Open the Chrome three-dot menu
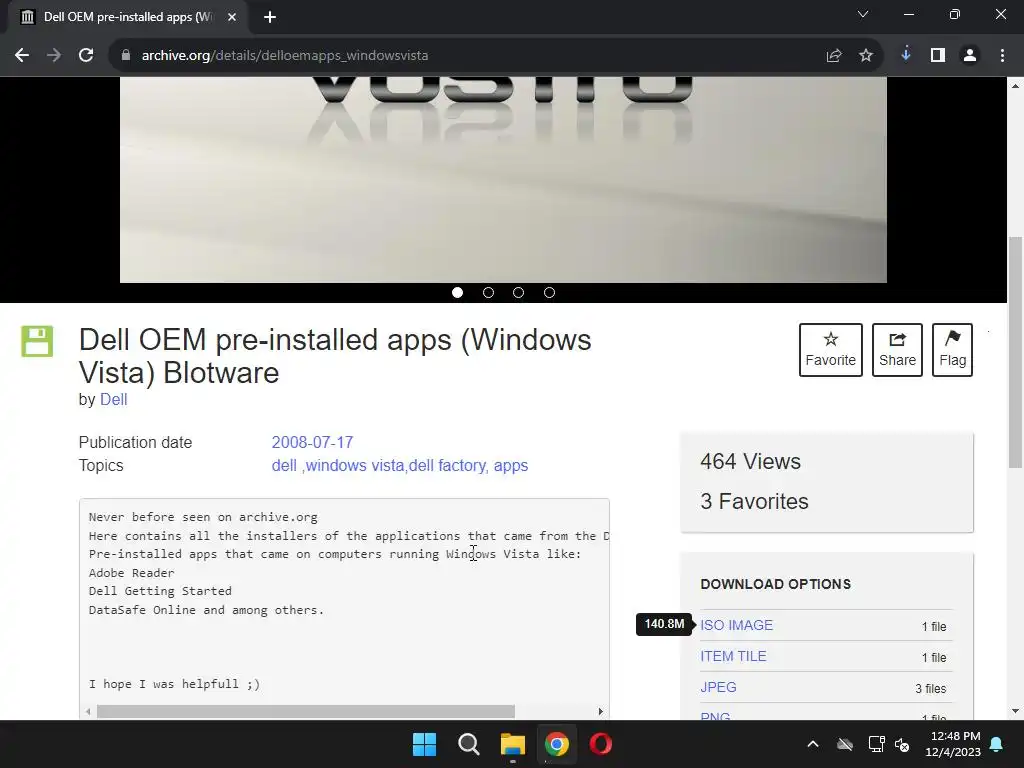 pyautogui.click(x=1002, y=56)
